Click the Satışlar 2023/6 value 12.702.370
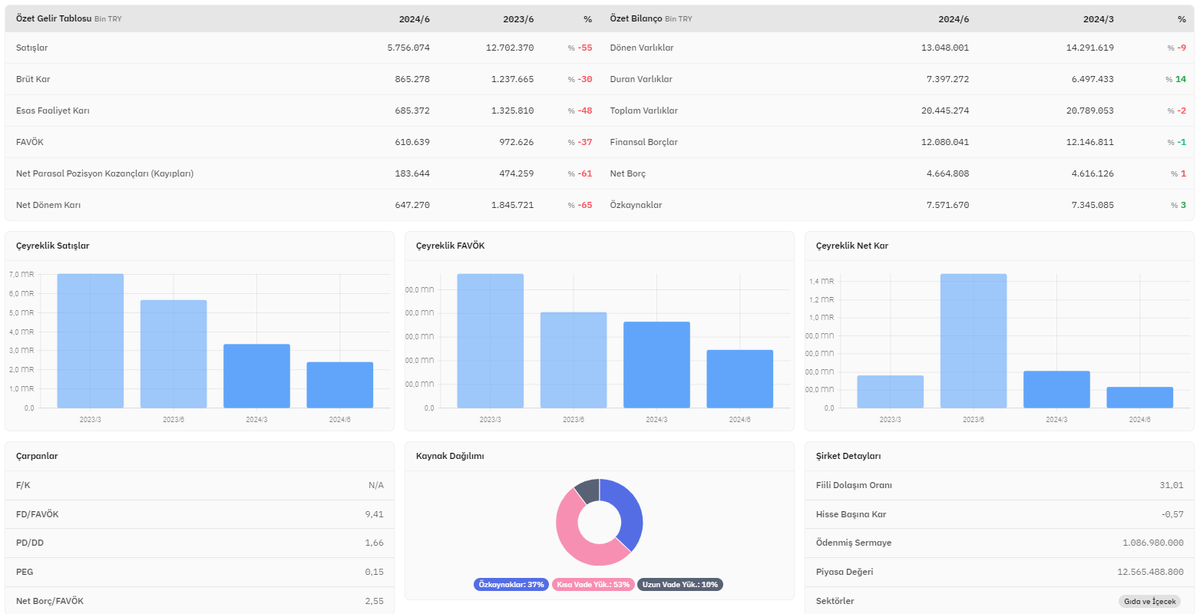This screenshot has width=1200, height=614. (510, 48)
